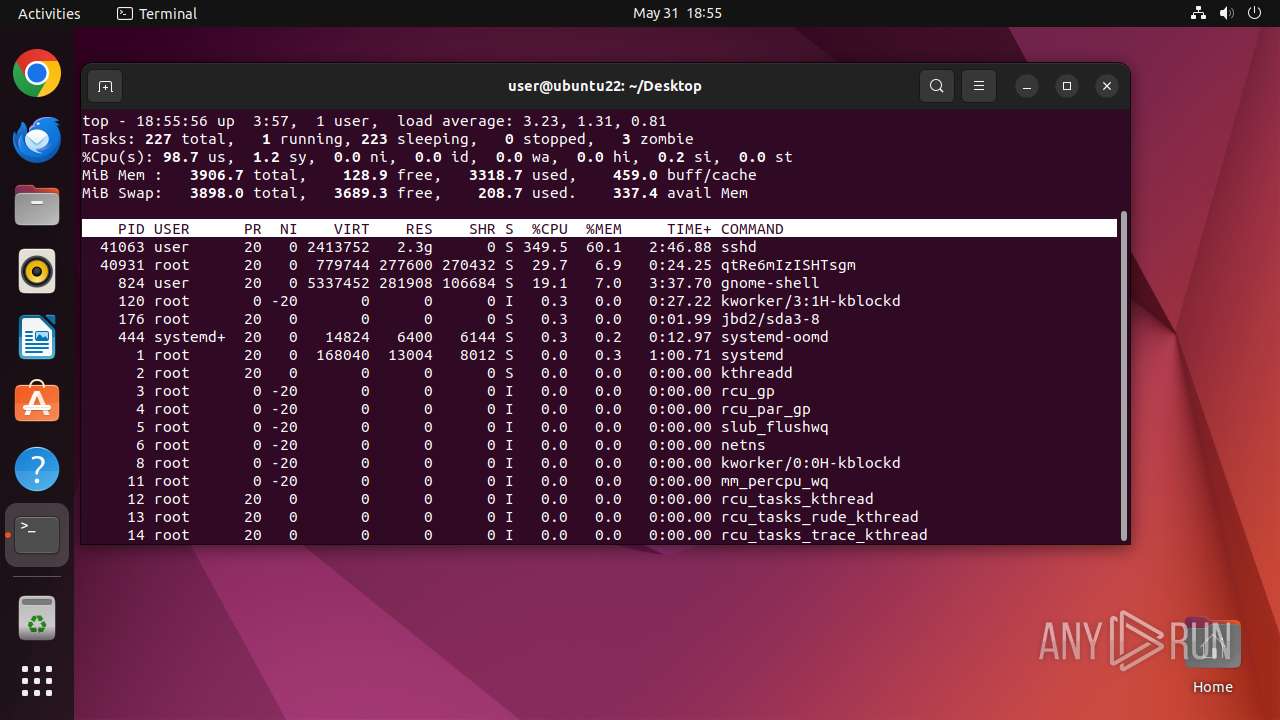Select the gnome-shell process name
The image size is (1280, 720).
(770, 283)
